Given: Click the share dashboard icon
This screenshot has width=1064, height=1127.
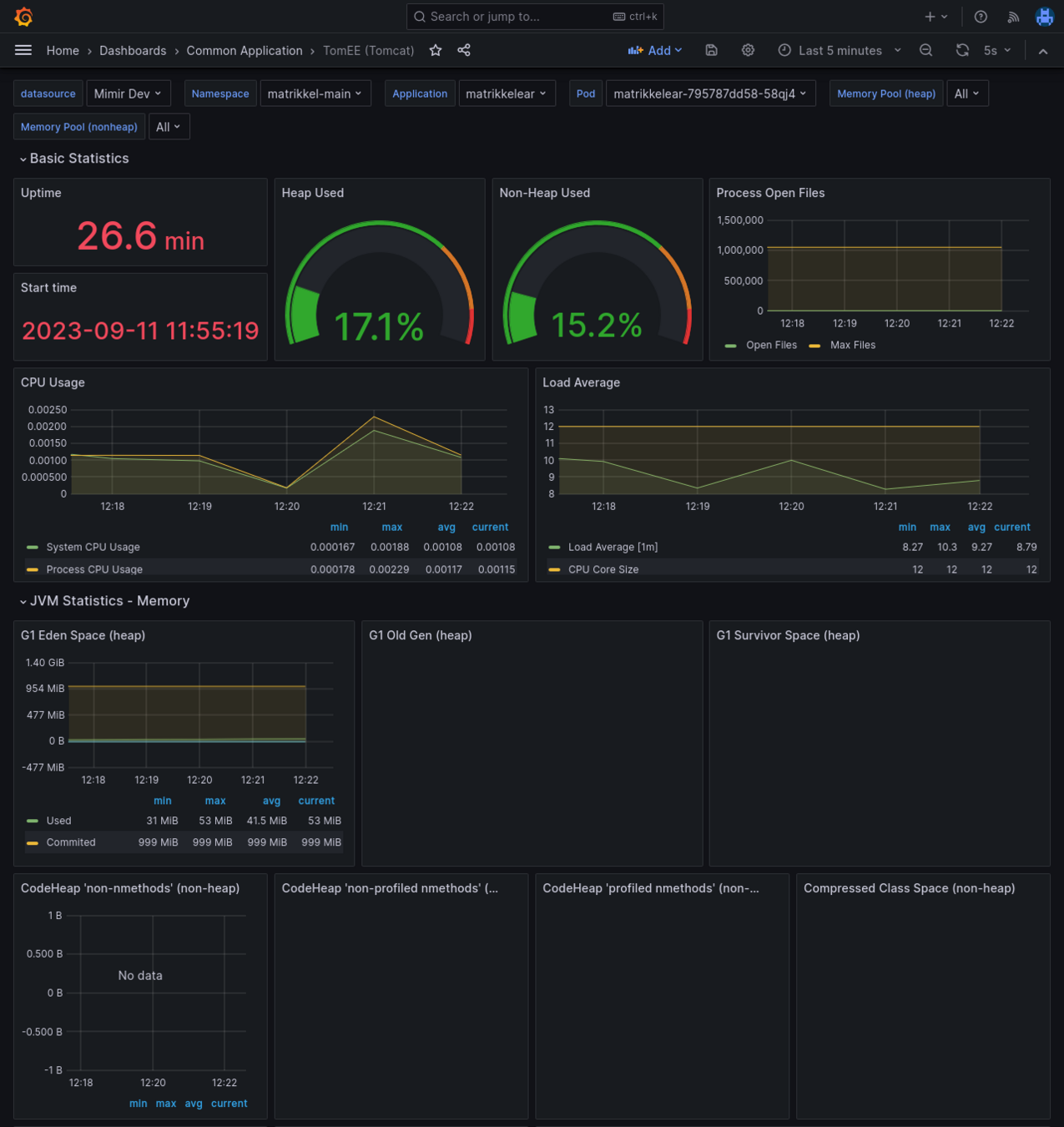Looking at the screenshot, I should tap(464, 50).
